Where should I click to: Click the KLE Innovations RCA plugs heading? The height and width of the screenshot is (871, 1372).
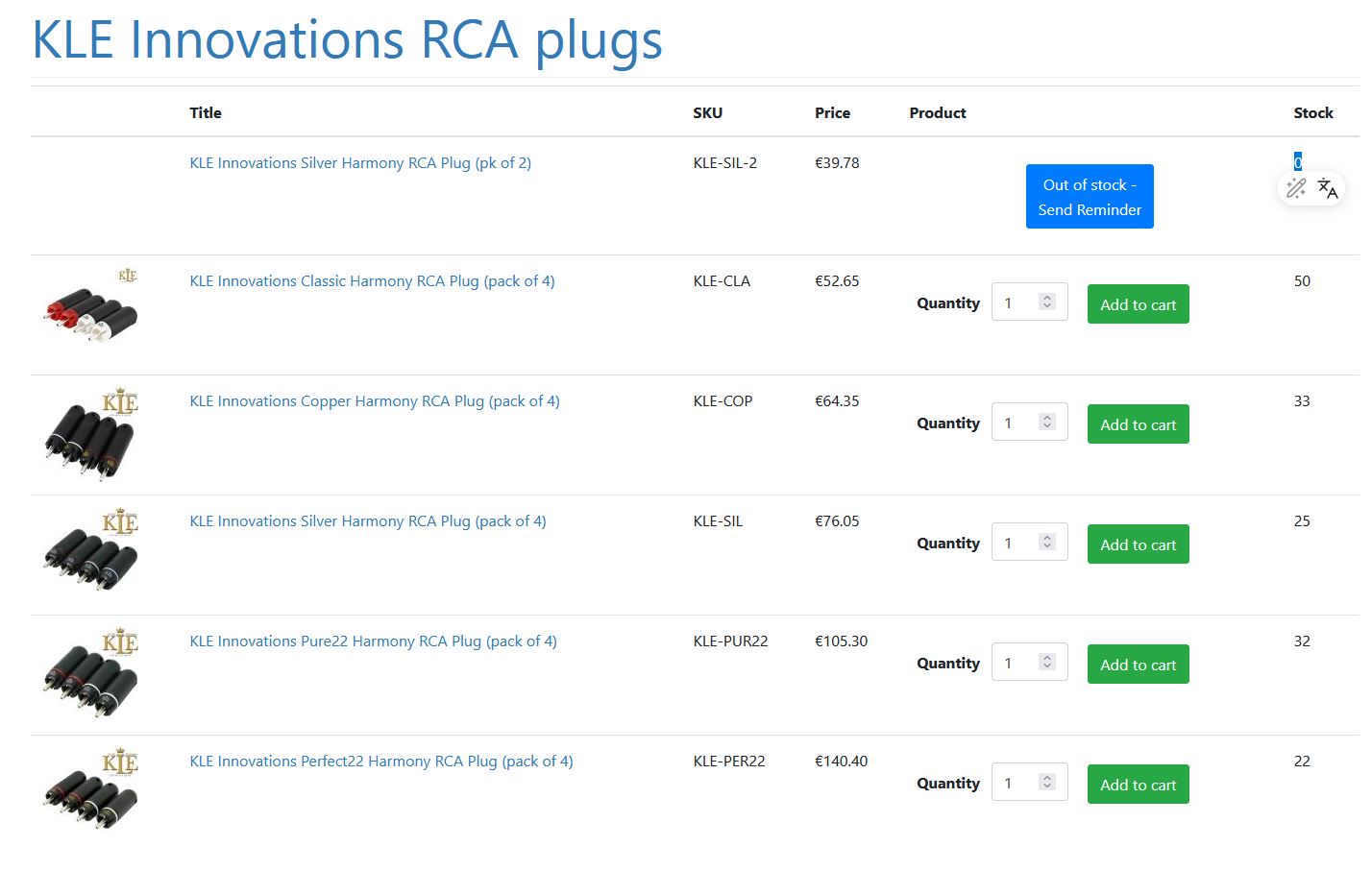coord(347,40)
